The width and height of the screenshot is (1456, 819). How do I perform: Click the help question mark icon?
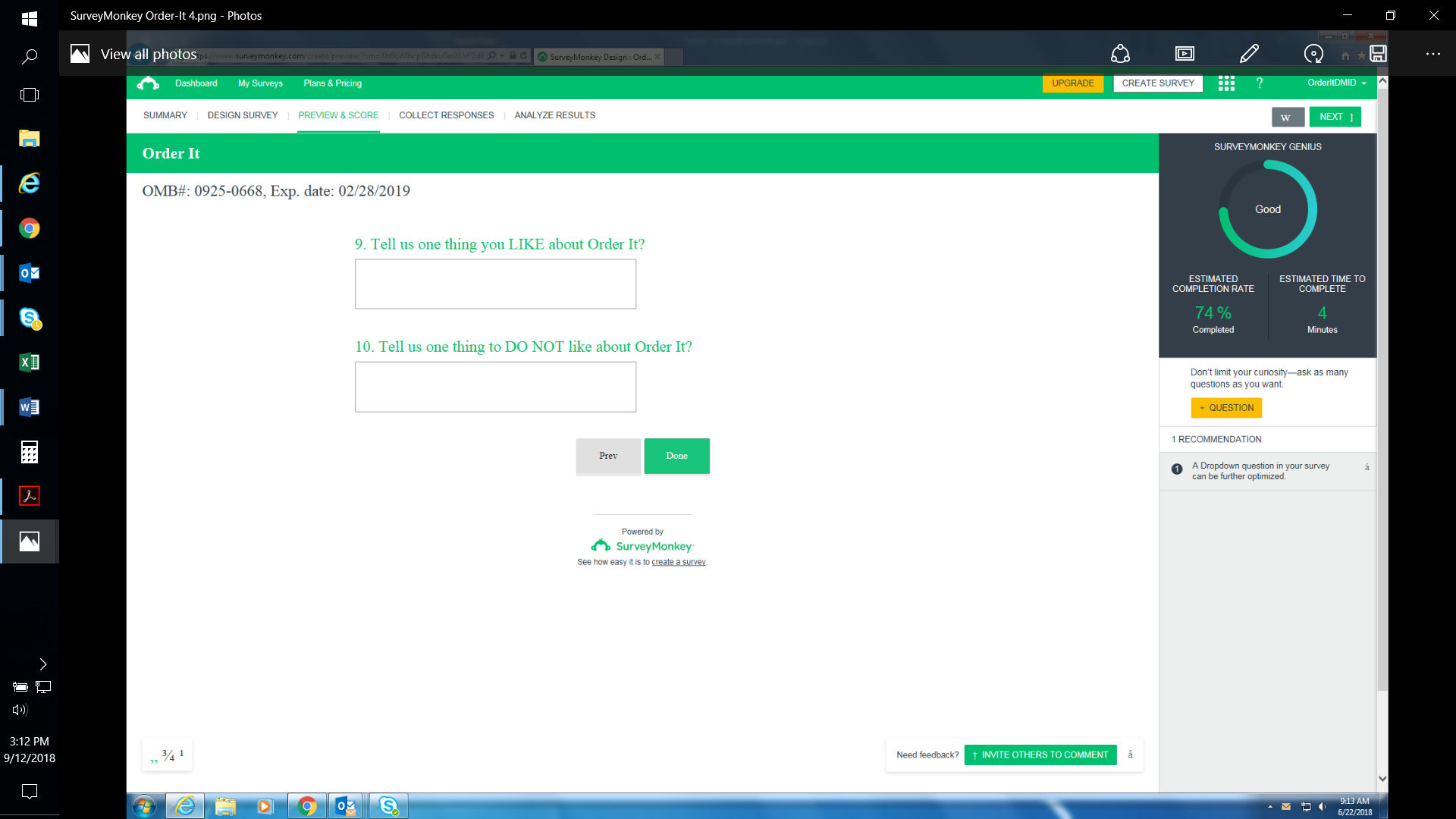coord(1260,83)
